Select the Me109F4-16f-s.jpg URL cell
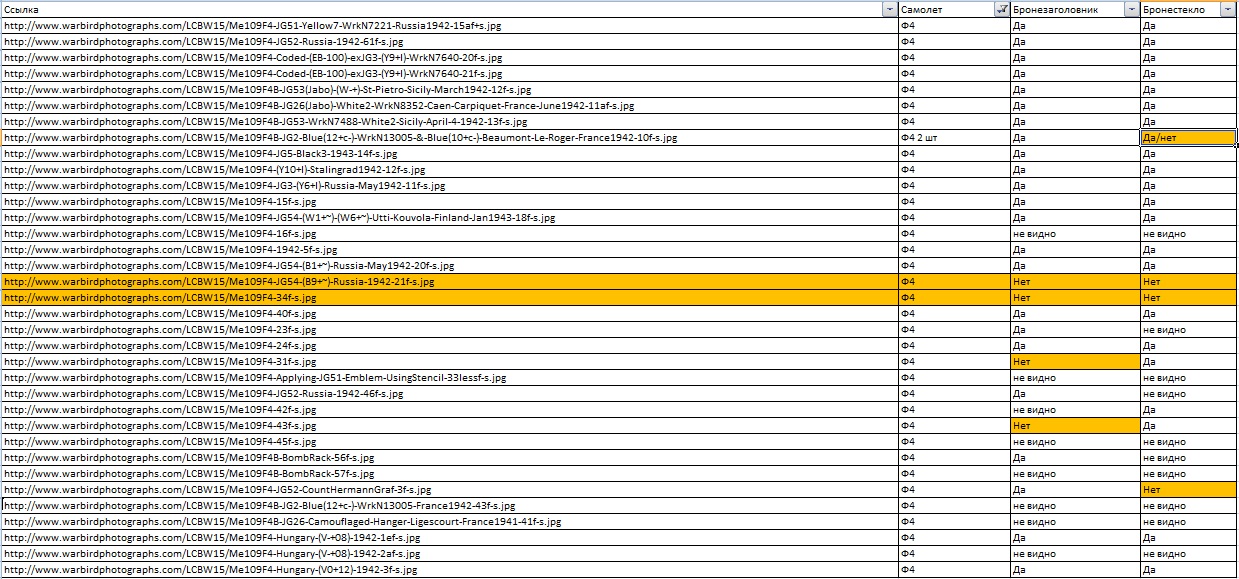 click(449, 233)
